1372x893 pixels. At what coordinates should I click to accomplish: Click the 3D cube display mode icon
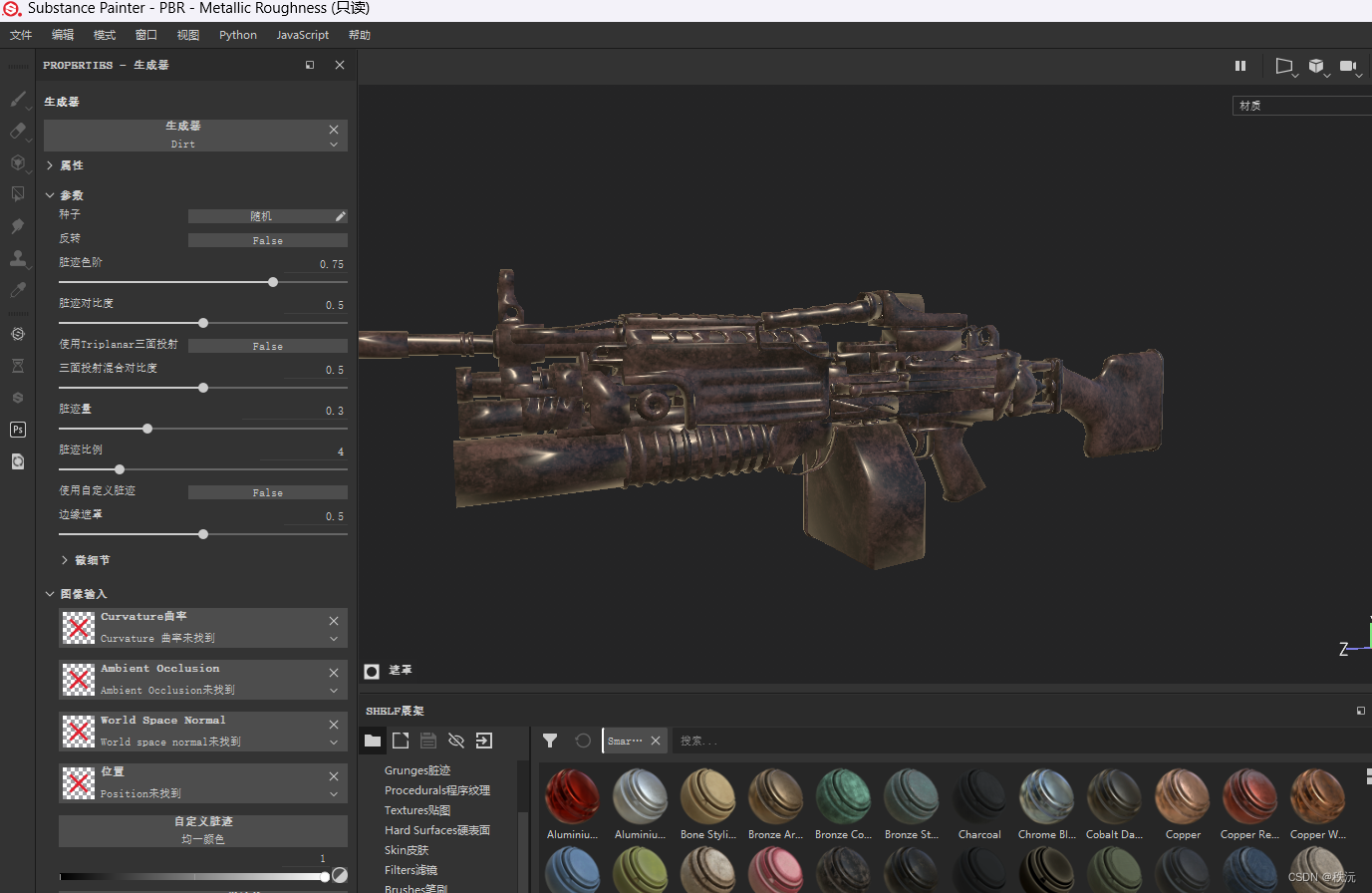1316,66
